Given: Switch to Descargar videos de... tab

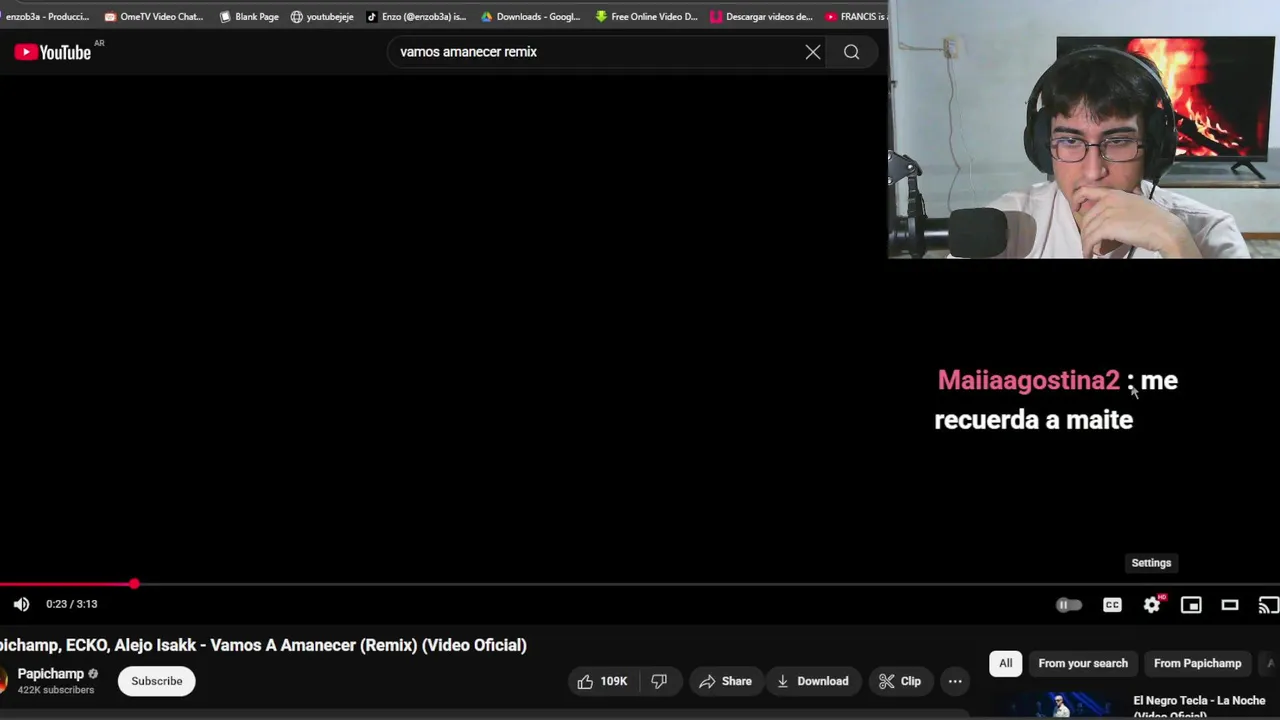Looking at the screenshot, I should click(762, 16).
